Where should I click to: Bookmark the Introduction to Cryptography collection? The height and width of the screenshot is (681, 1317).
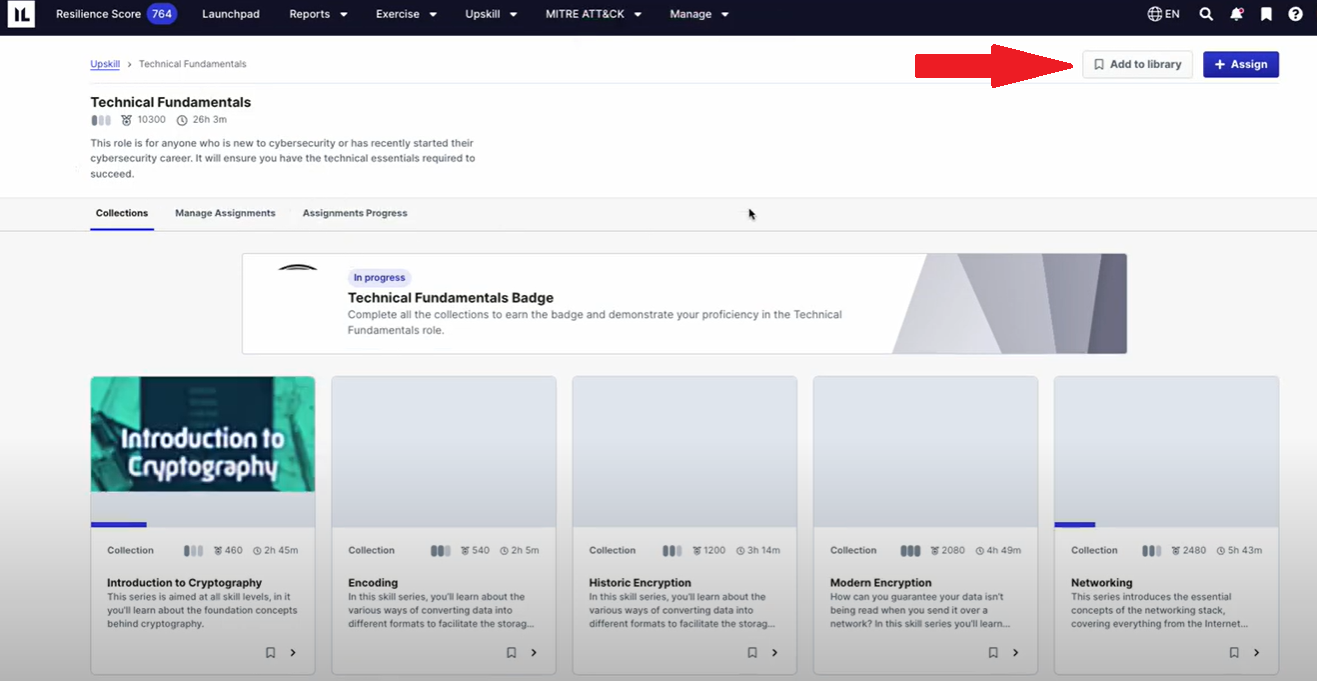pyautogui.click(x=270, y=653)
